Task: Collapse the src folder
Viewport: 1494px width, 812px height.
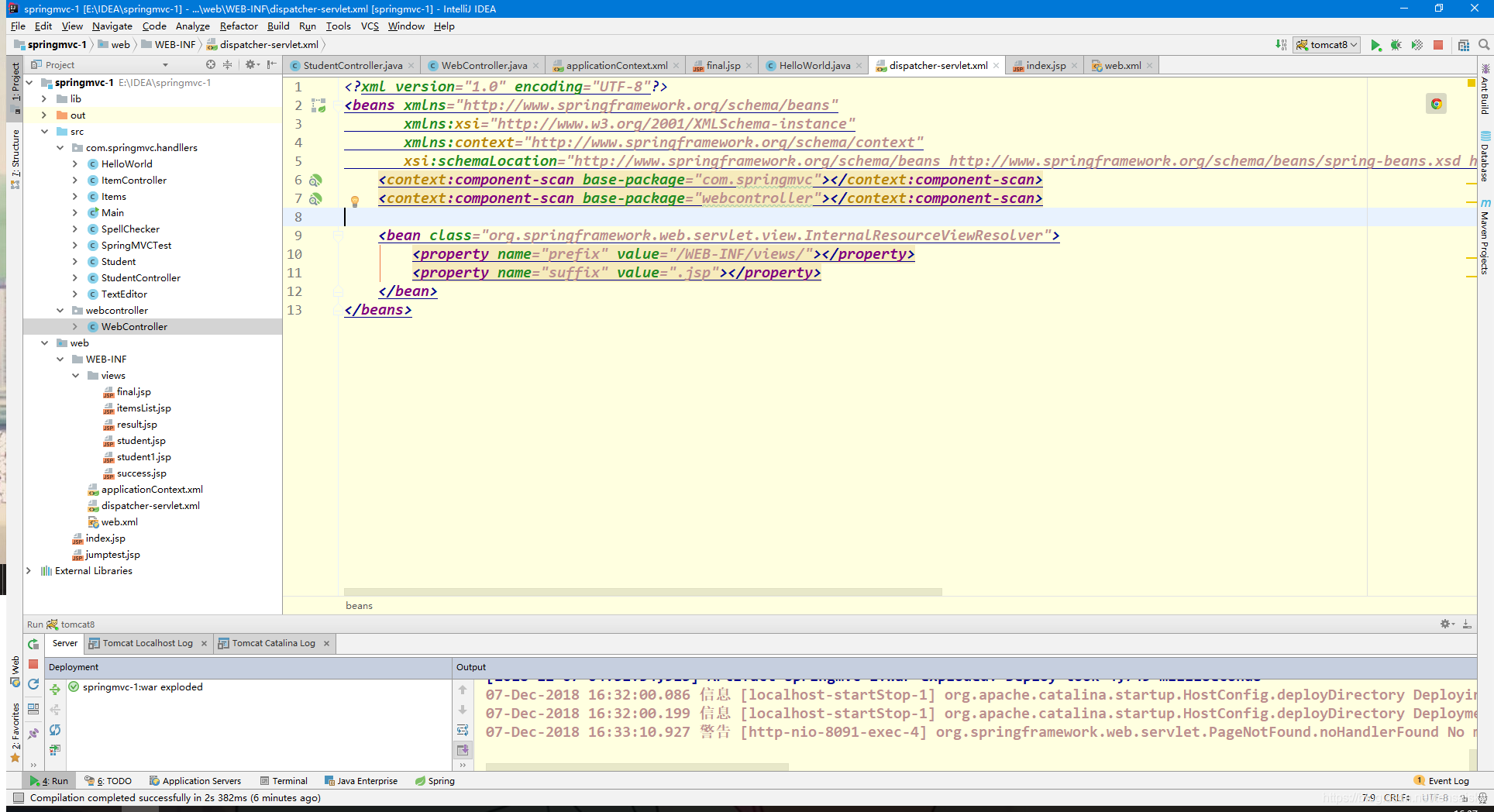Action: point(44,131)
